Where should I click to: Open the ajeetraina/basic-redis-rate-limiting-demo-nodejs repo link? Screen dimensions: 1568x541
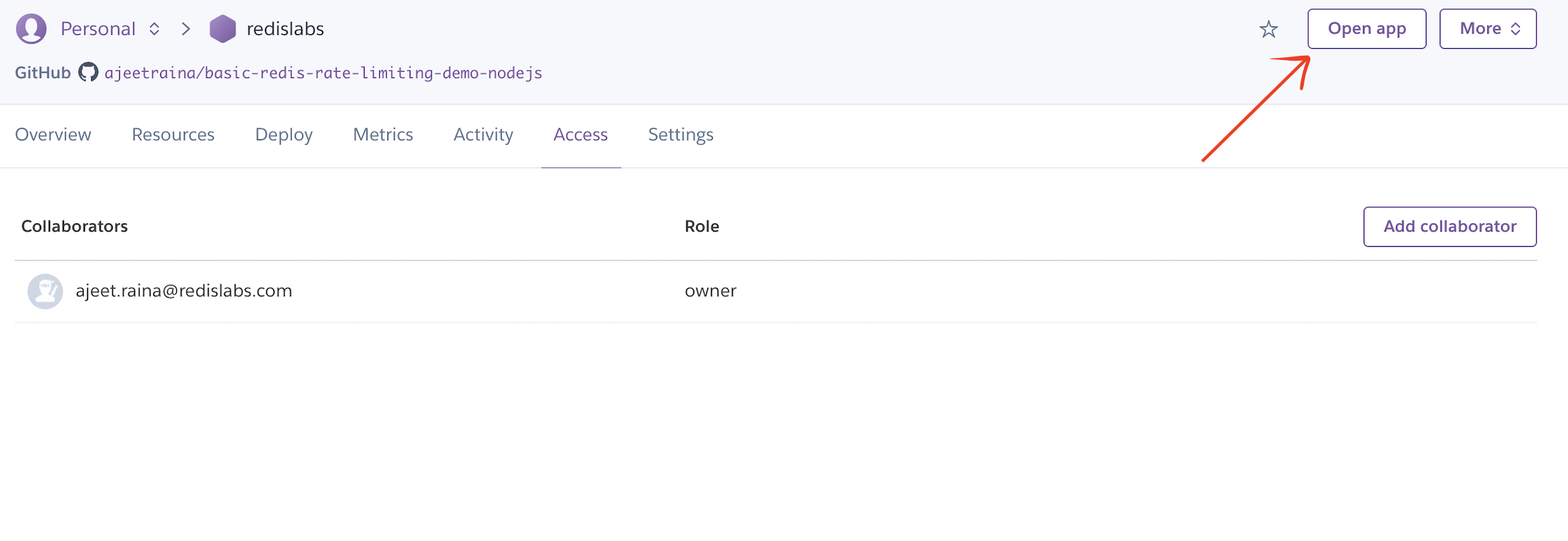pos(323,73)
